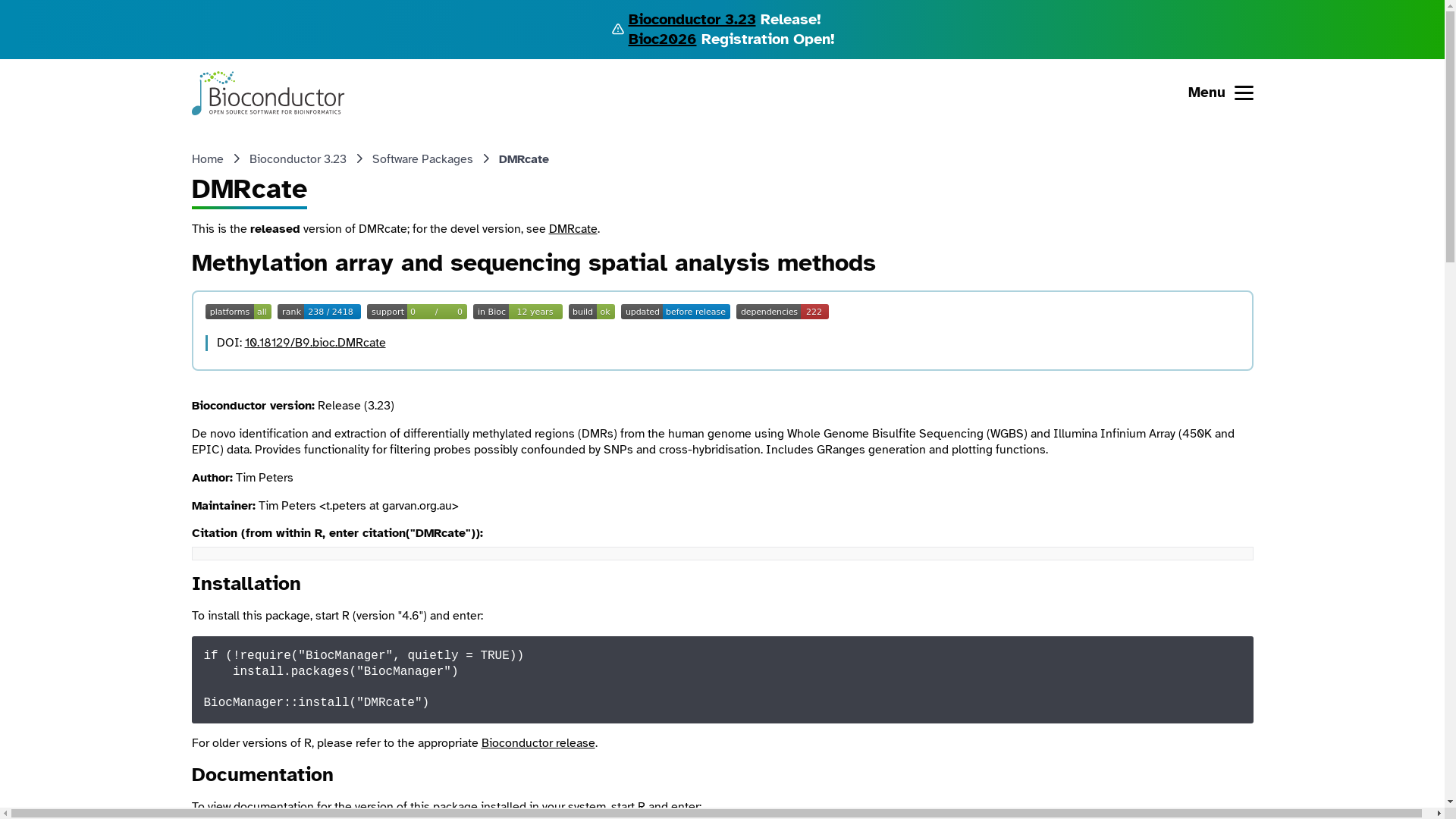Click the warning triangle icon in banner

pyautogui.click(x=618, y=30)
